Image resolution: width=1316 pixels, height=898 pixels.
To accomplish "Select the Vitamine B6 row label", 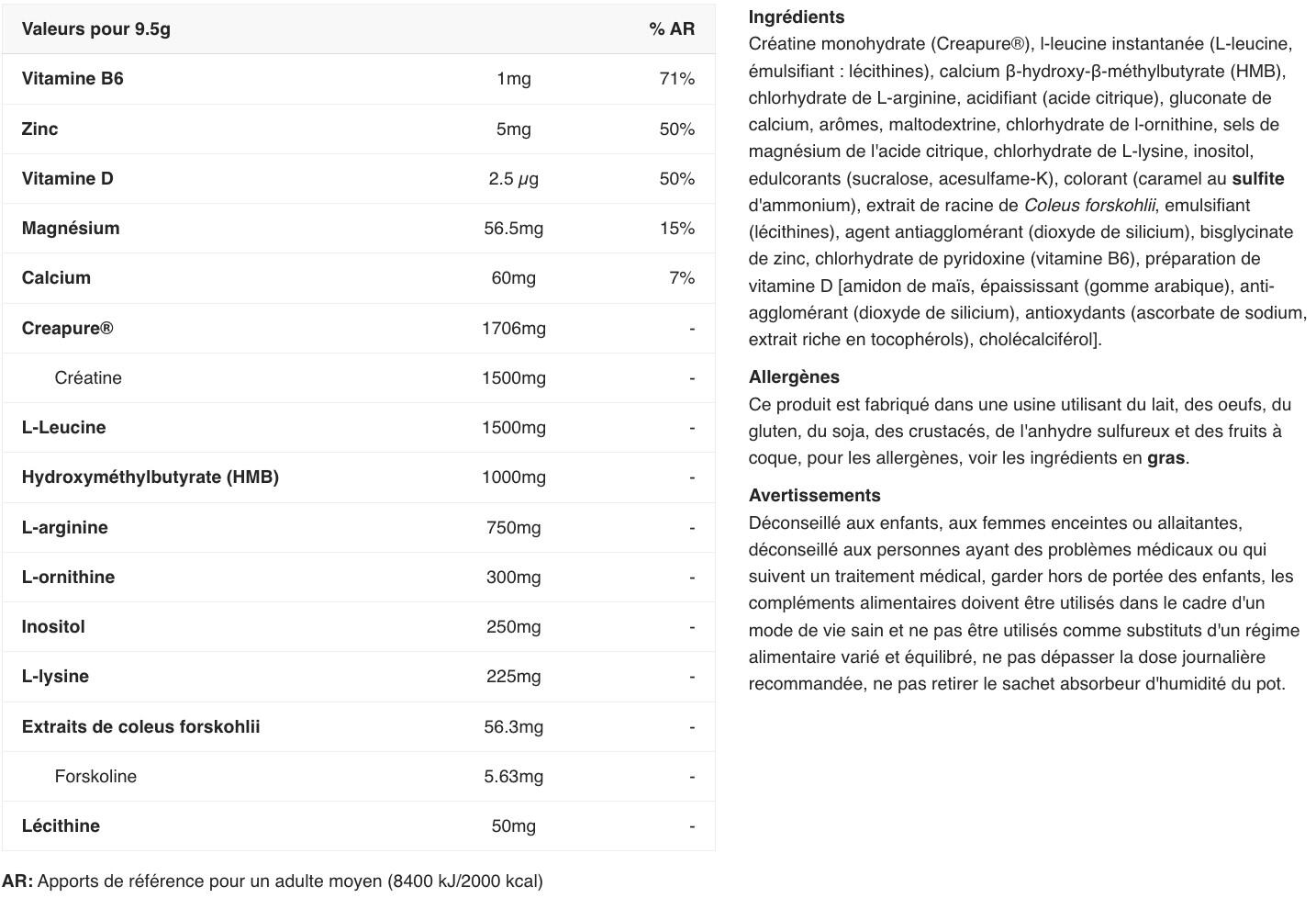I will [x=72, y=79].
